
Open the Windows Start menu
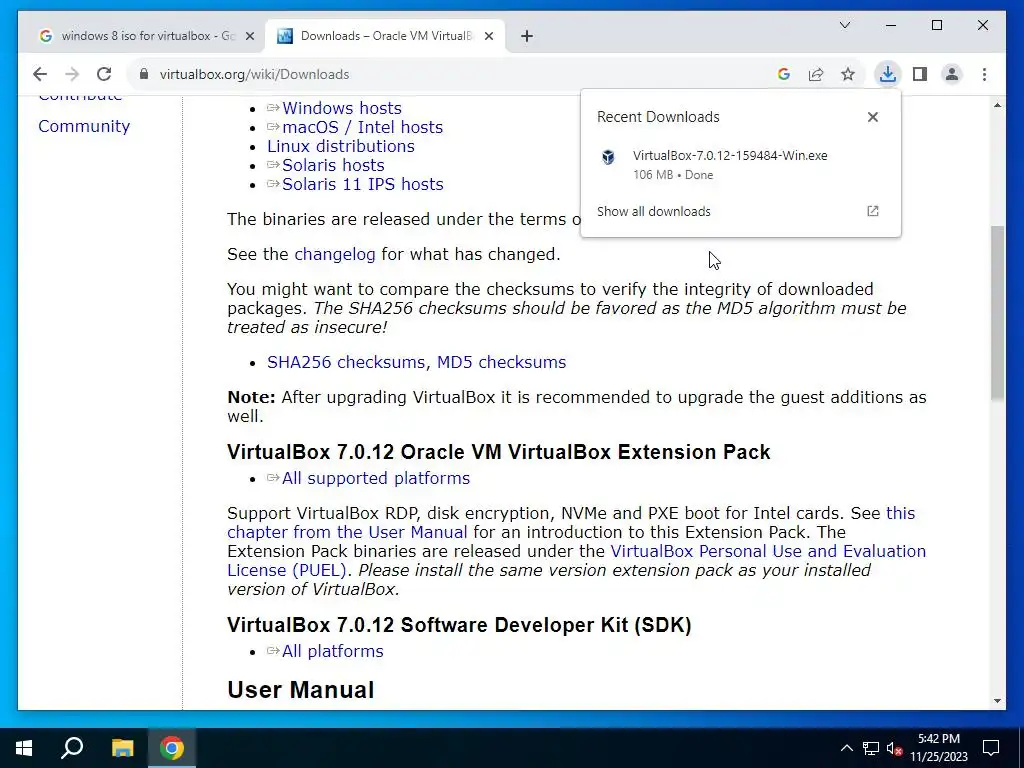tap(24, 748)
